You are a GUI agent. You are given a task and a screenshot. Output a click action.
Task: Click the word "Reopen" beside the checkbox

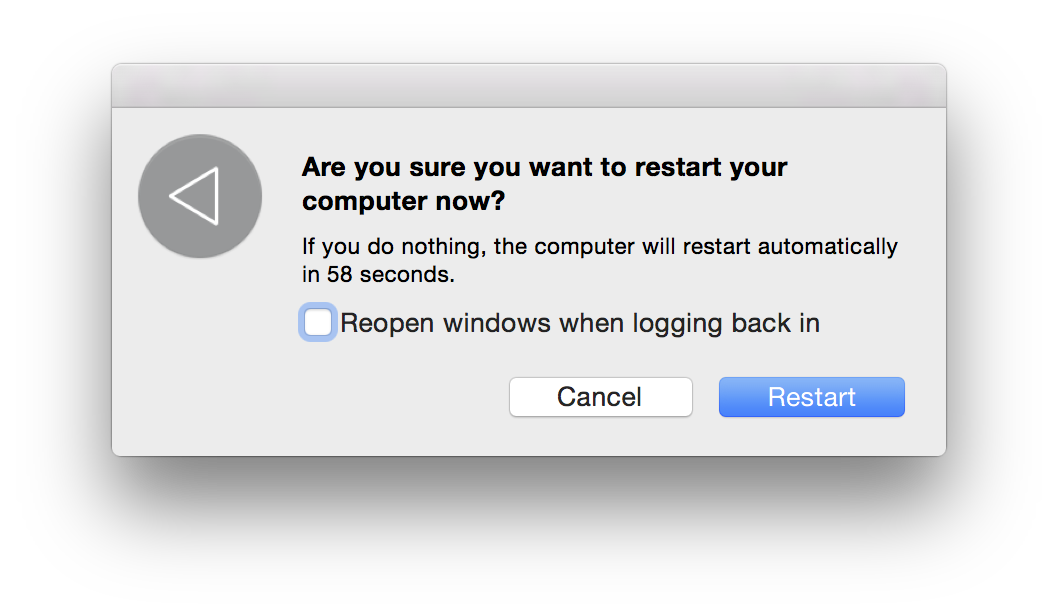388,323
